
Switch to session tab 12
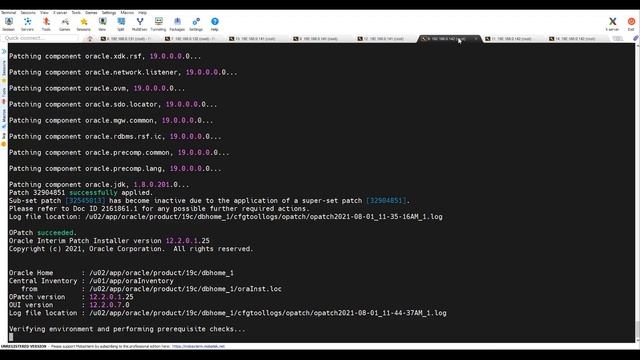click(384, 39)
